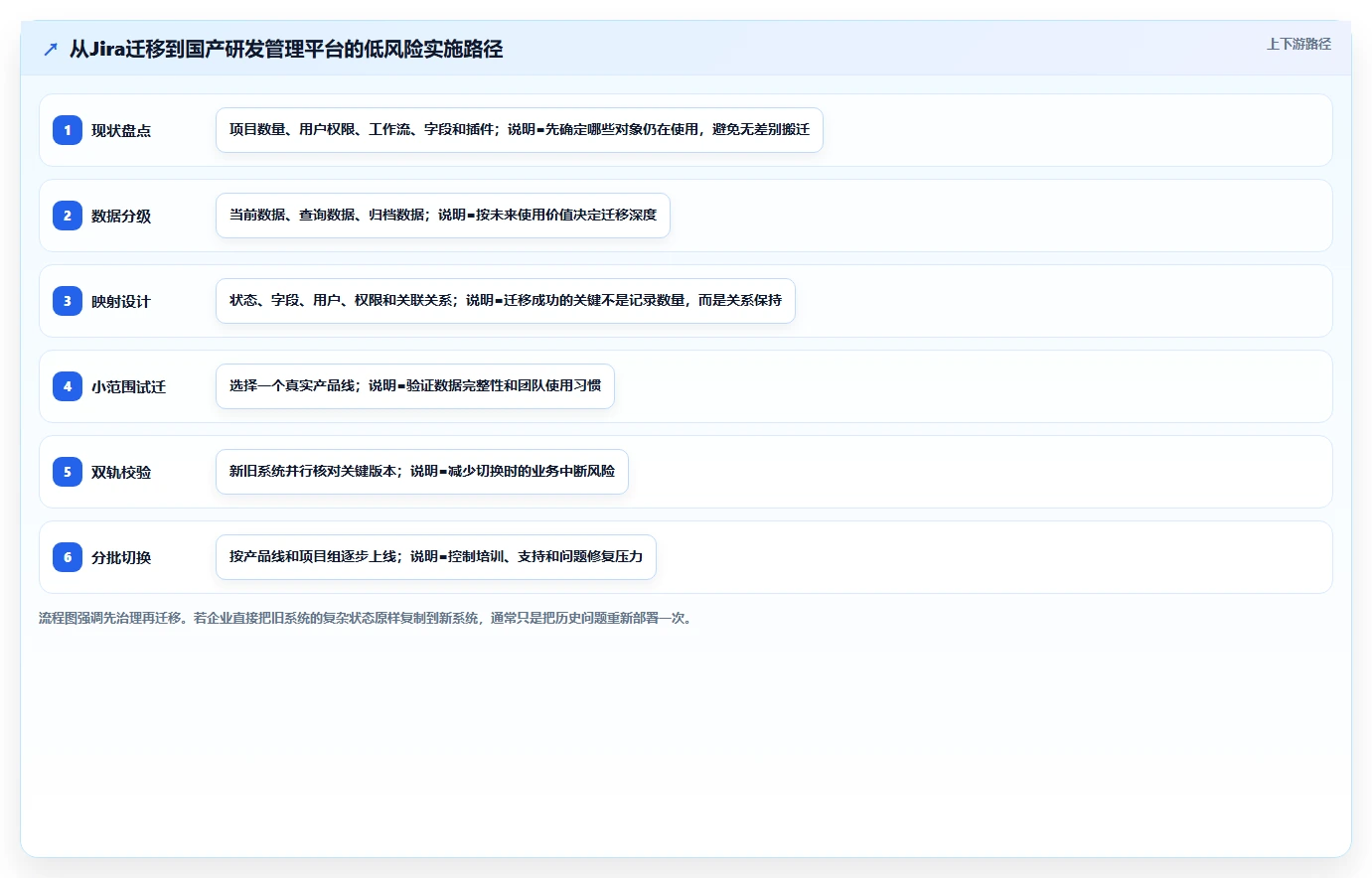Select the 映射设计 step label
Screen dimensions: 1372x878
point(121,302)
